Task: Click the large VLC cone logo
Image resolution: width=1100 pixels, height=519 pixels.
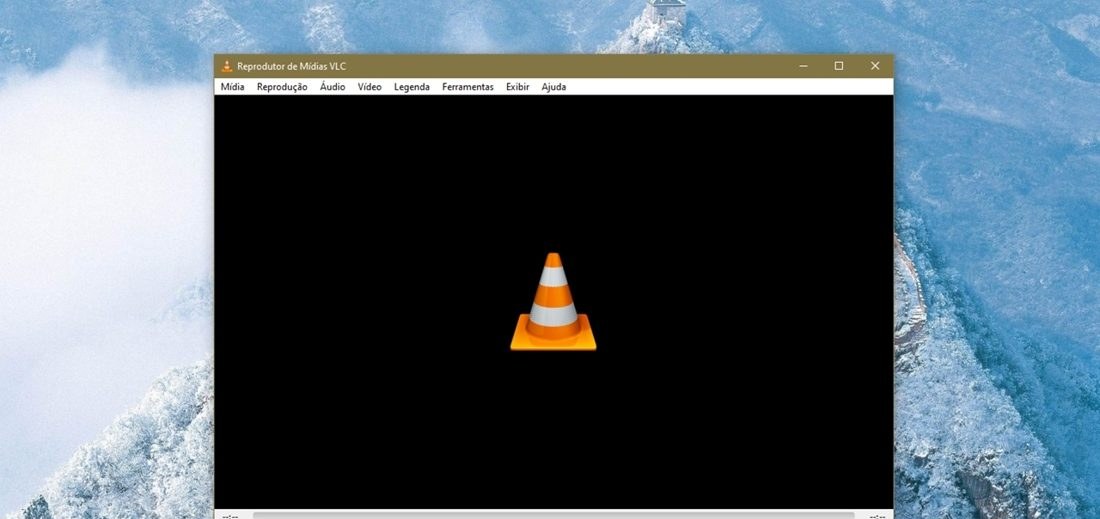Action: tap(553, 302)
